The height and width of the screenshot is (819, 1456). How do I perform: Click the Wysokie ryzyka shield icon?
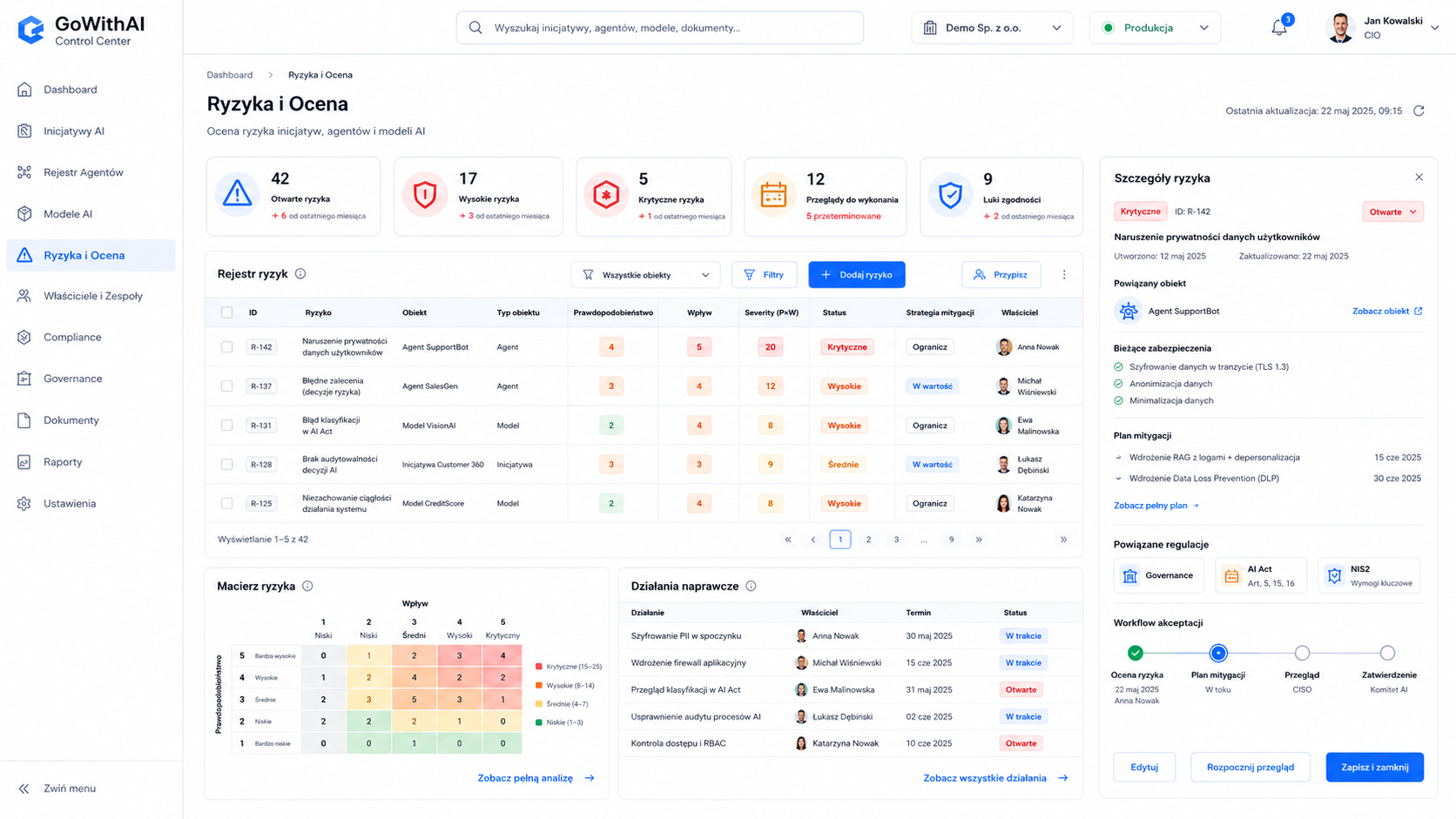coord(424,194)
